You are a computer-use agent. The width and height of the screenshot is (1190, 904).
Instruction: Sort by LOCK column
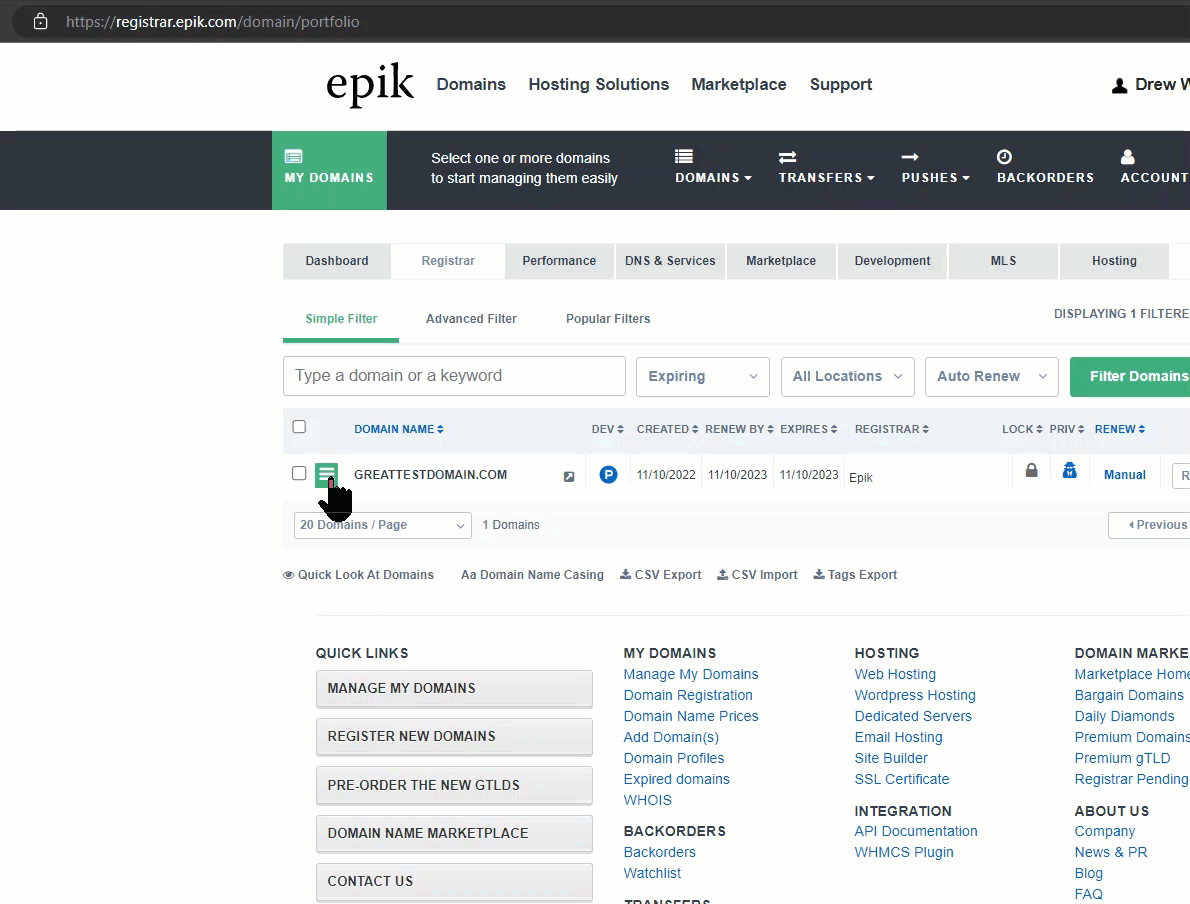1022,430
